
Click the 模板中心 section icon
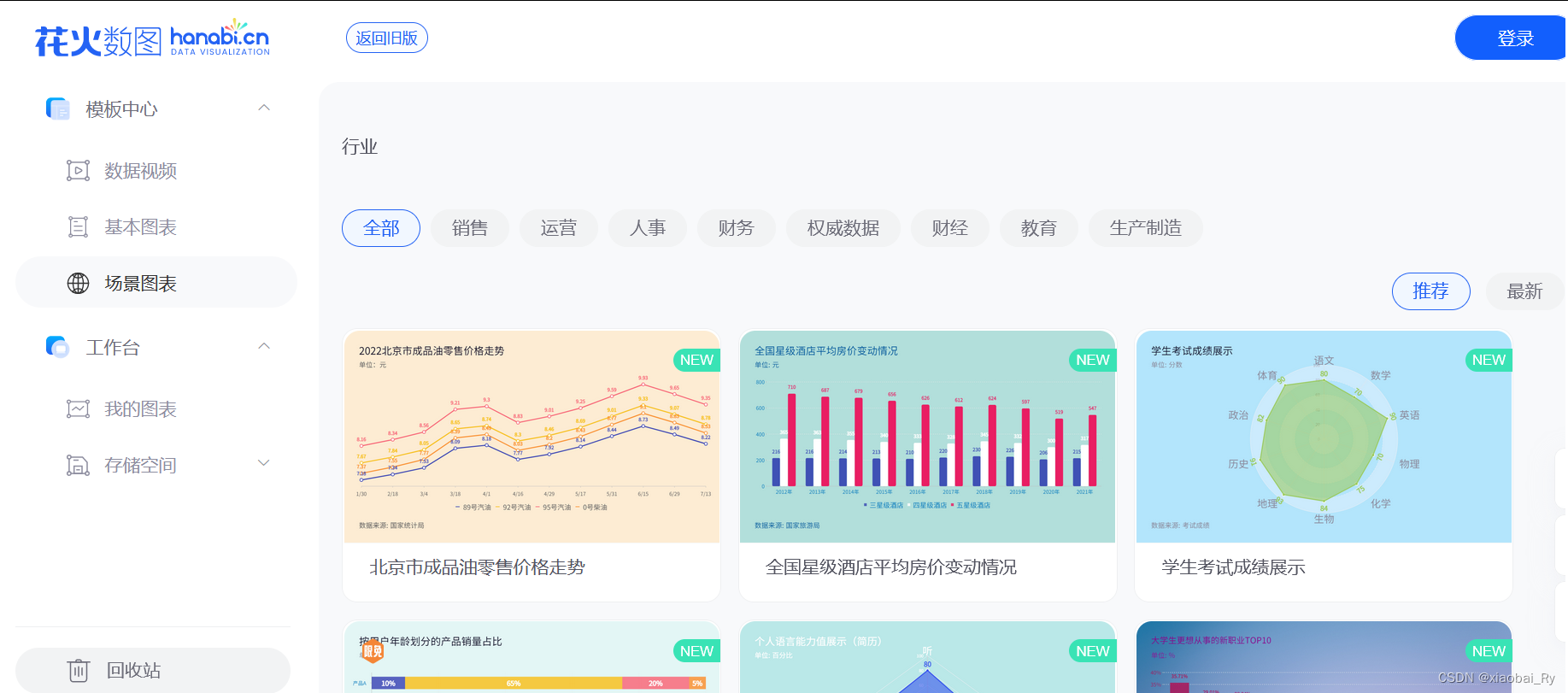click(x=57, y=109)
